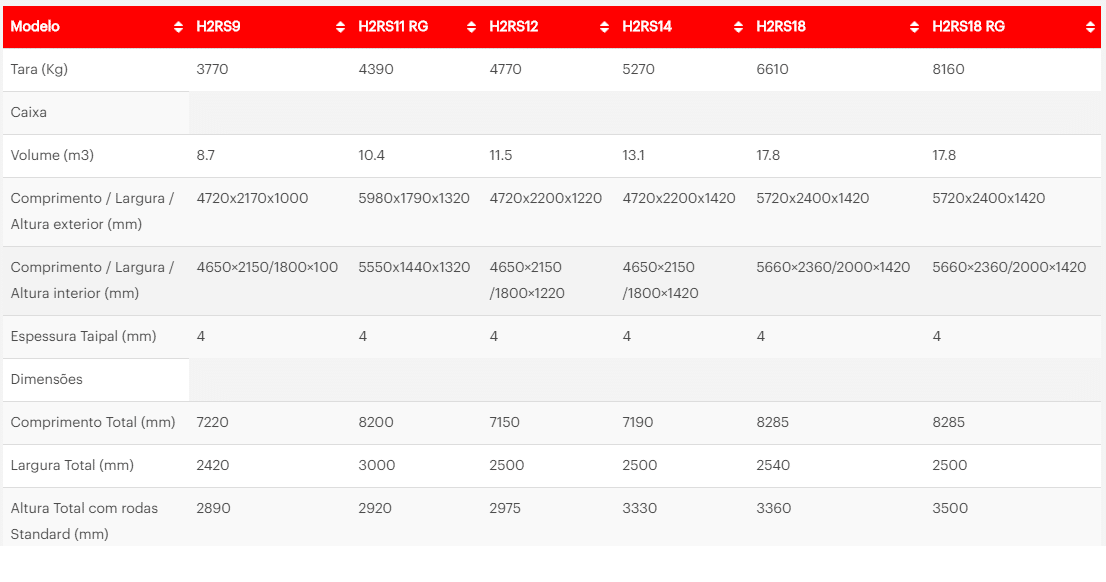This screenshot has height=582, width=1106.
Task: Click sort arrows next to H2RS12
Action: [604, 27]
